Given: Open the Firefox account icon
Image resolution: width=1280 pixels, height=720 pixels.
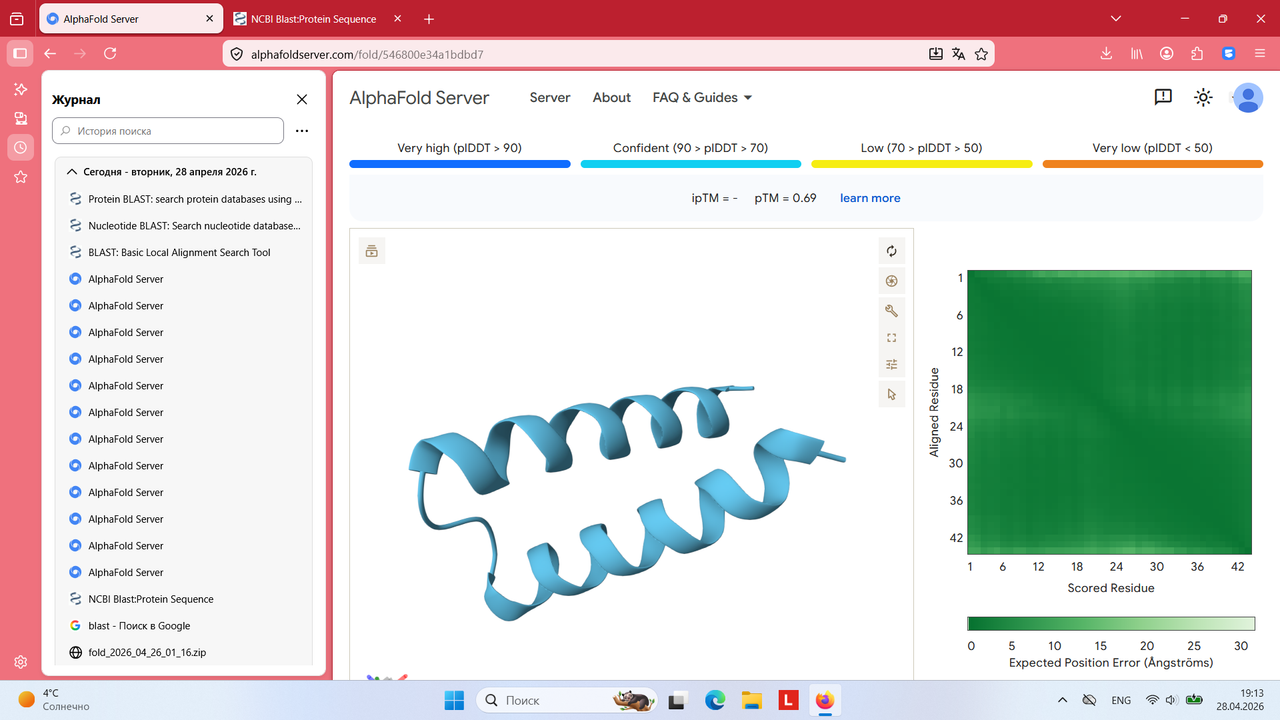Looking at the screenshot, I should [1167, 54].
